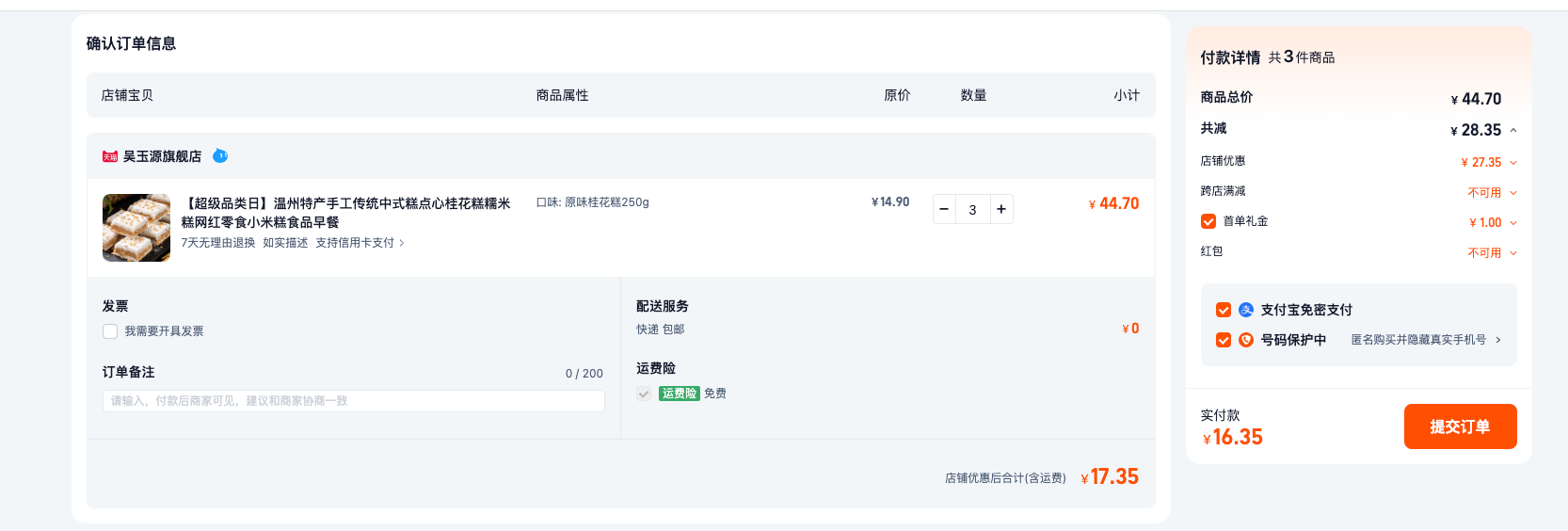Submit the order with 提交订单
The image size is (1568, 531).
(1460, 426)
